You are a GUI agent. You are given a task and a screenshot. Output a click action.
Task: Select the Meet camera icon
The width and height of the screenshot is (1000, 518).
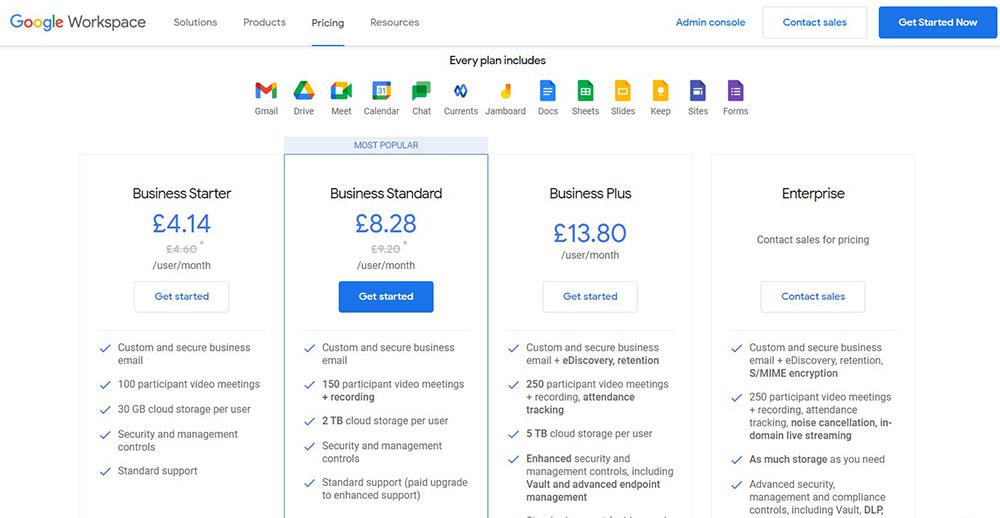click(x=341, y=91)
